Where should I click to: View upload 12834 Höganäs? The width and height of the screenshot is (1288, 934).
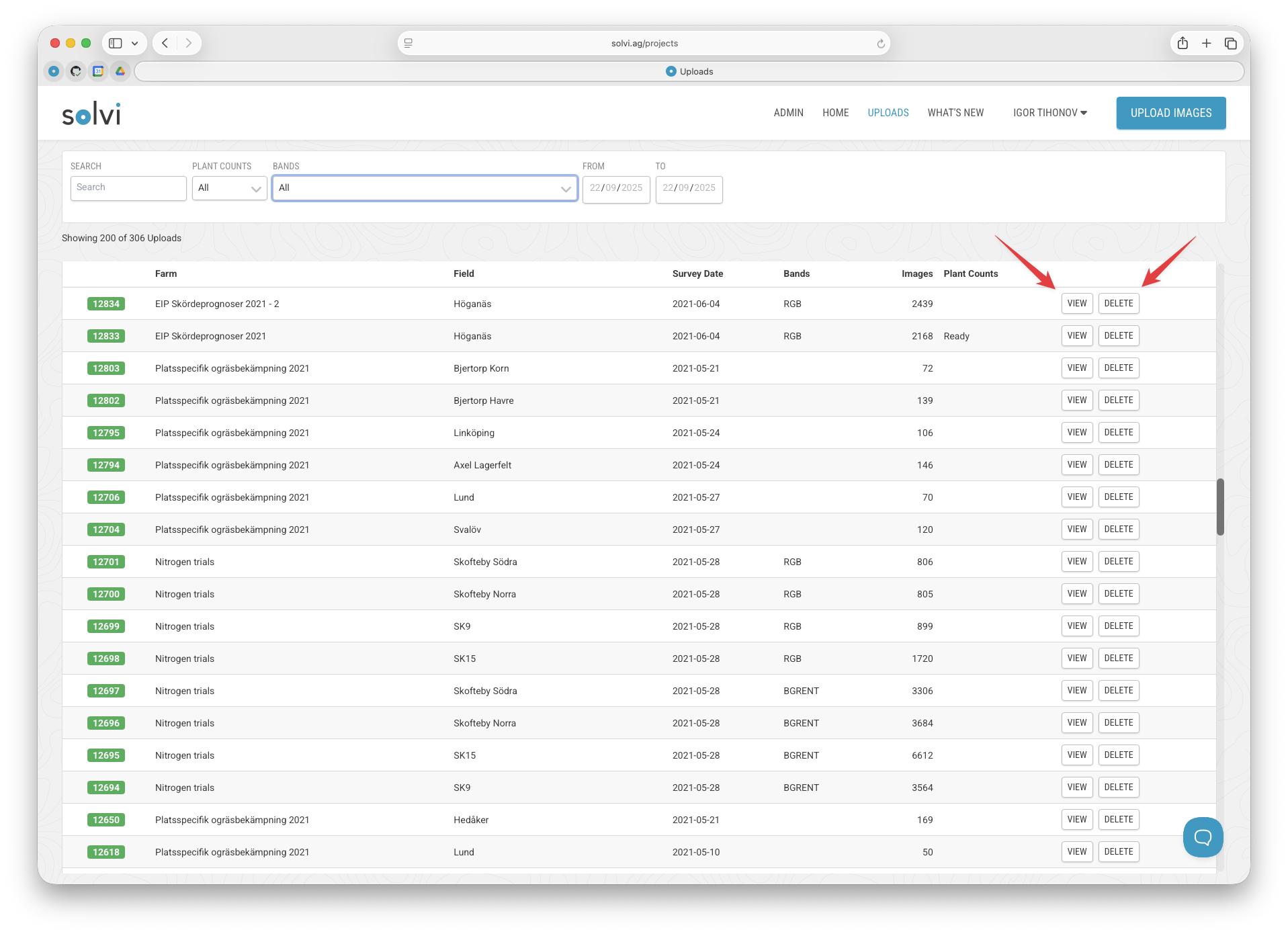click(1076, 304)
